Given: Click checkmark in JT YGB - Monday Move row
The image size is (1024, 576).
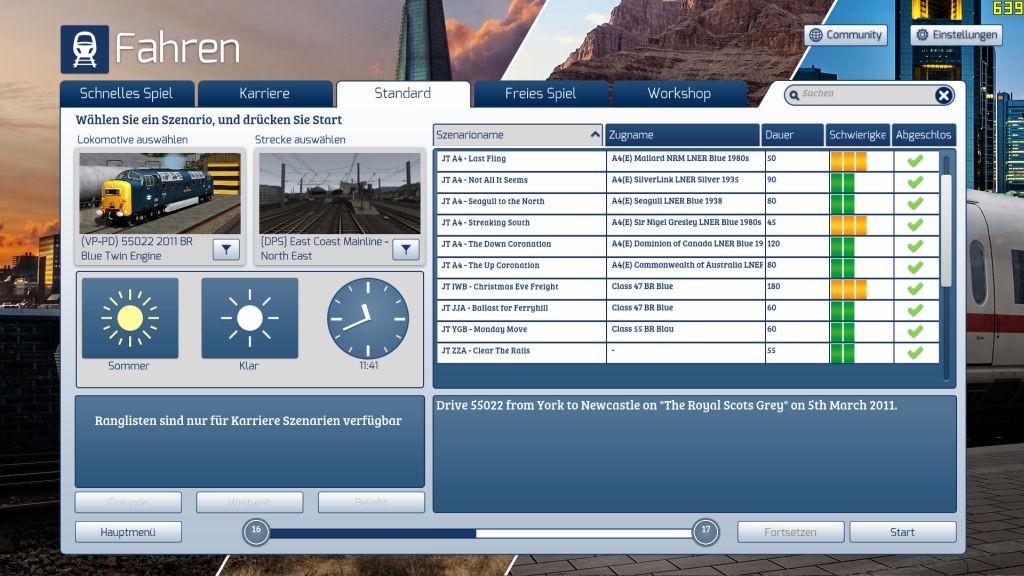Looking at the screenshot, I should (915, 331).
